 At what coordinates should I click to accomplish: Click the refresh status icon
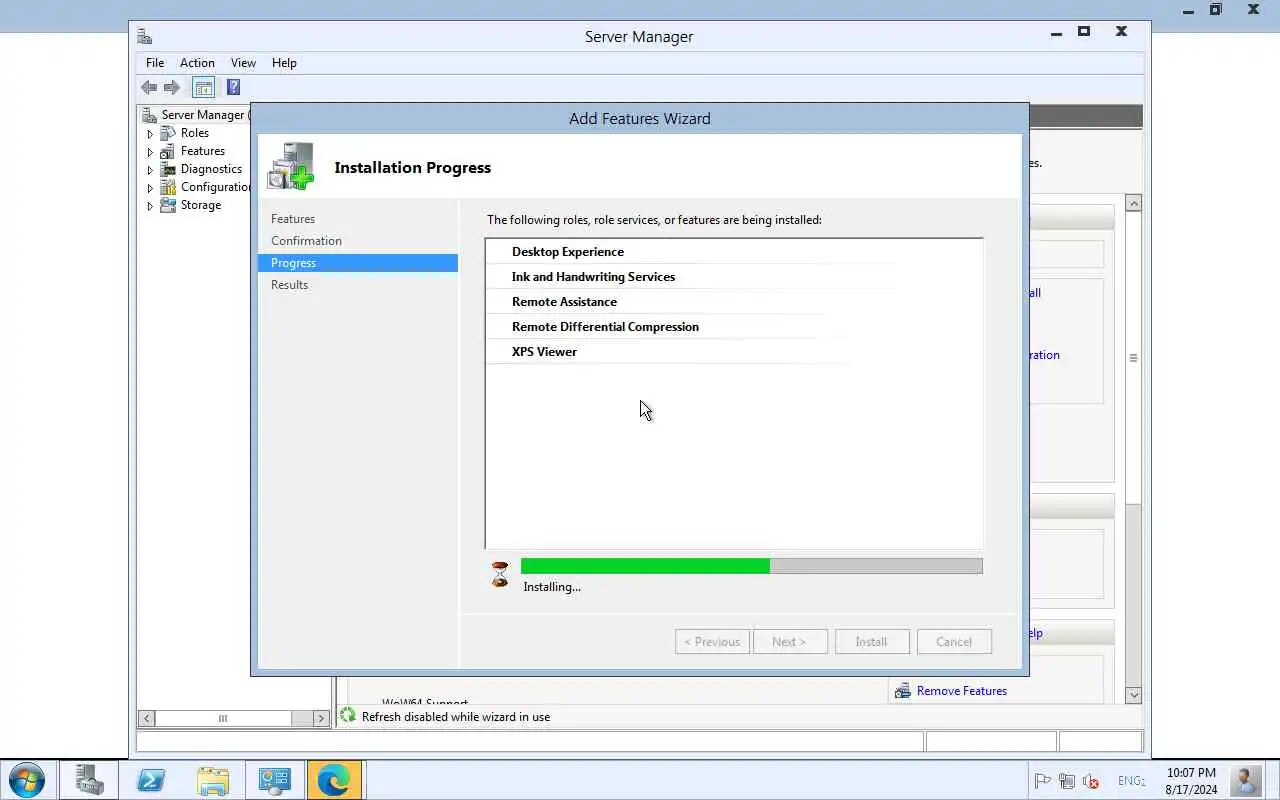[348, 716]
